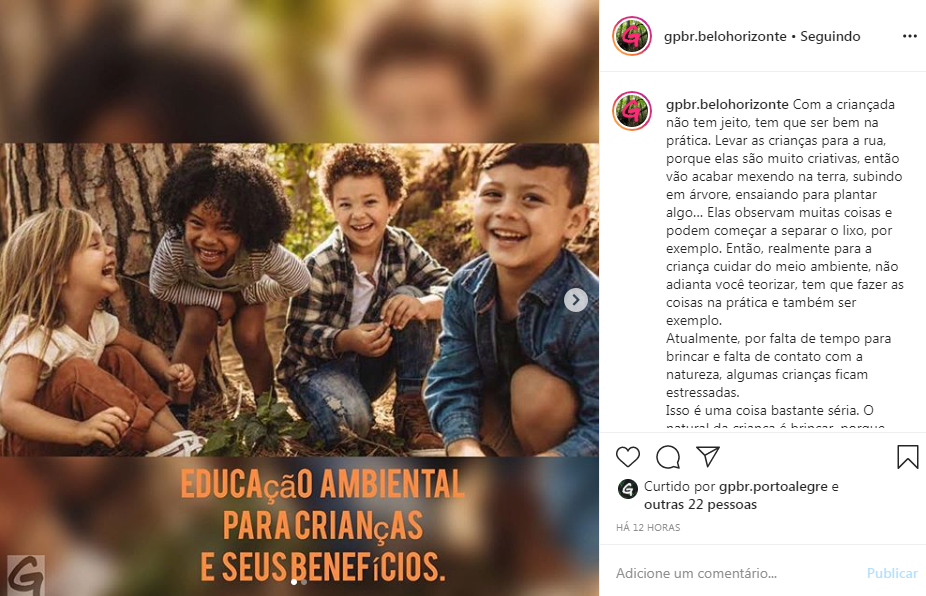Open the HÁ 12 HORAS timestamp

648,527
